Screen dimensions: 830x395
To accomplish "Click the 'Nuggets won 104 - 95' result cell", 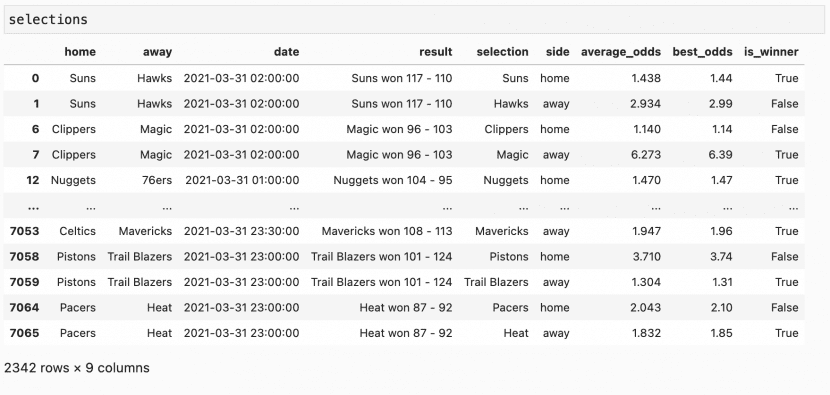I will pyautogui.click(x=393, y=180).
